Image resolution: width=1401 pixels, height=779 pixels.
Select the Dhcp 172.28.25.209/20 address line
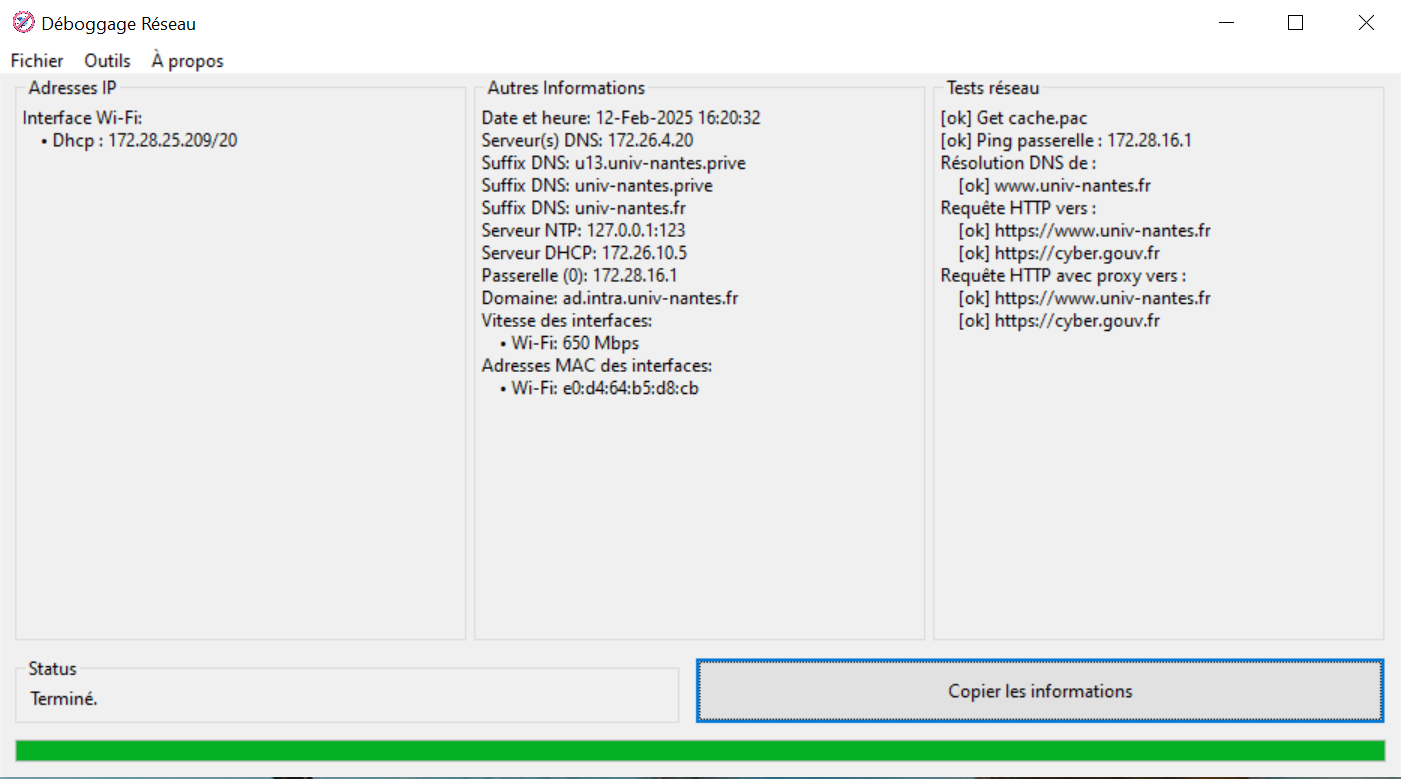139,140
